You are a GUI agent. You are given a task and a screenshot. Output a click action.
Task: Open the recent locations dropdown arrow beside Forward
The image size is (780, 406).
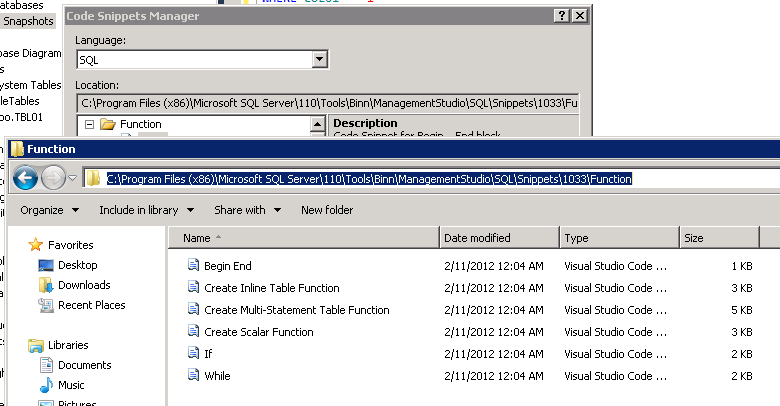click(x=73, y=178)
